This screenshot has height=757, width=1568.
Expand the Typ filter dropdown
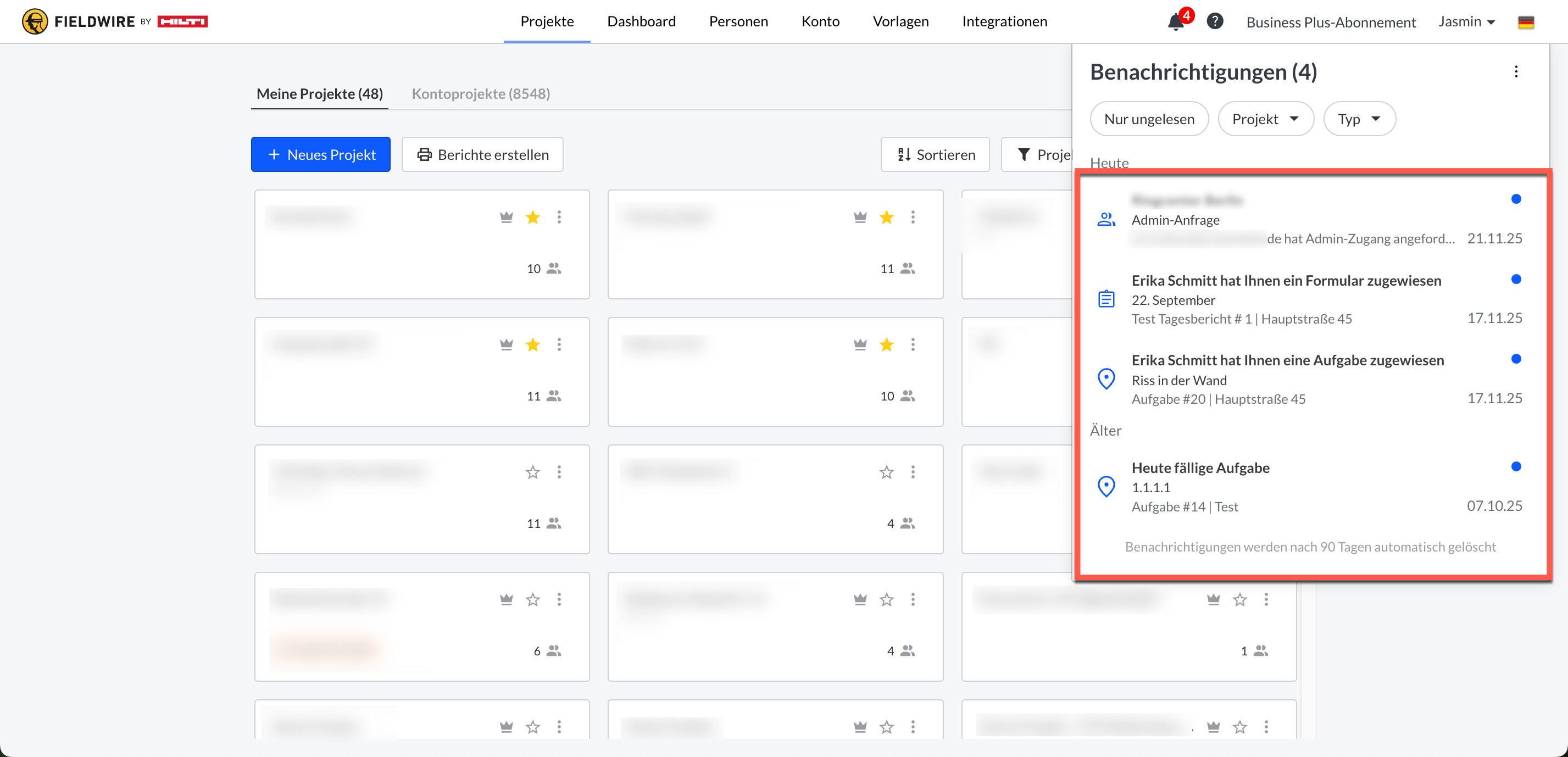click(1359, 119)
